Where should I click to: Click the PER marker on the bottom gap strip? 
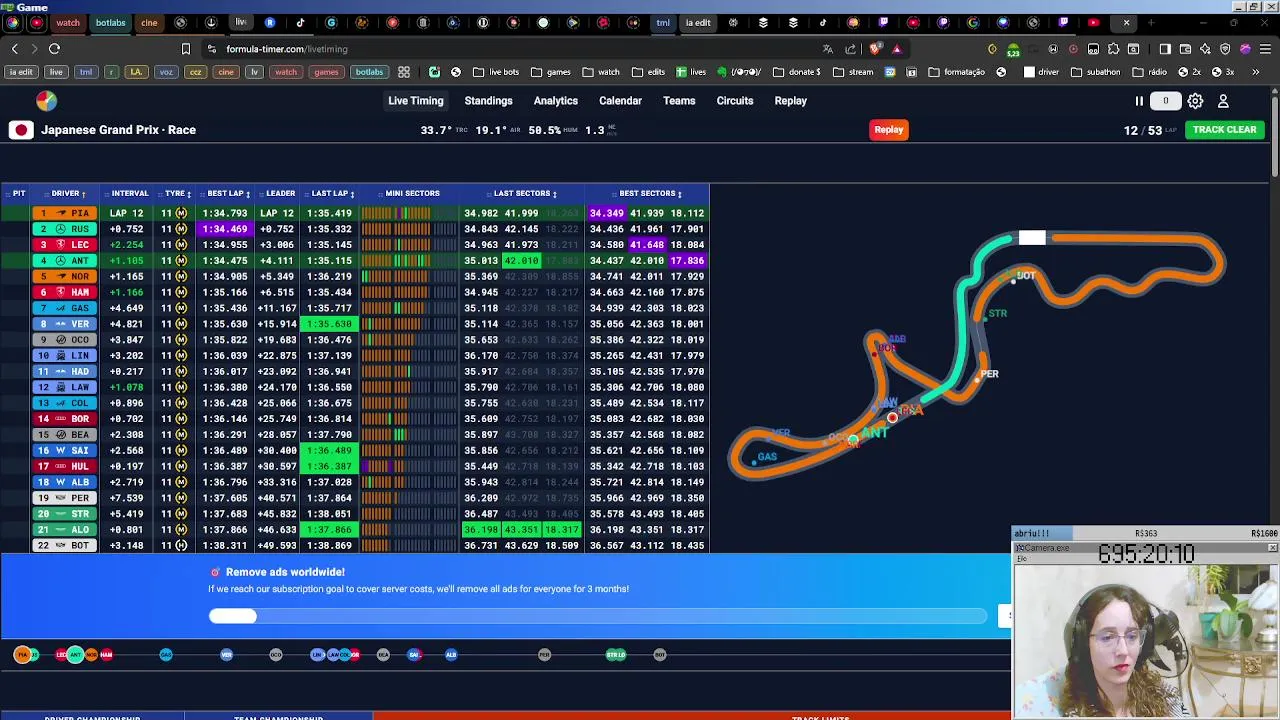[544, 655]
